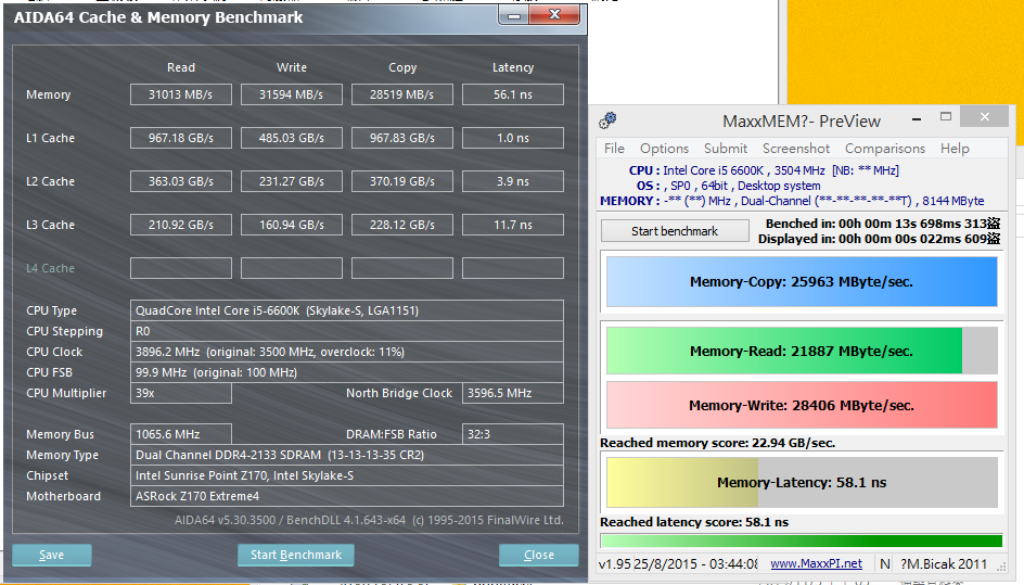The height and width of the screenshot is (585, 1024).
Task: Click the Memory Type DDR4-2133 field
Action: [x=347, y=455]
